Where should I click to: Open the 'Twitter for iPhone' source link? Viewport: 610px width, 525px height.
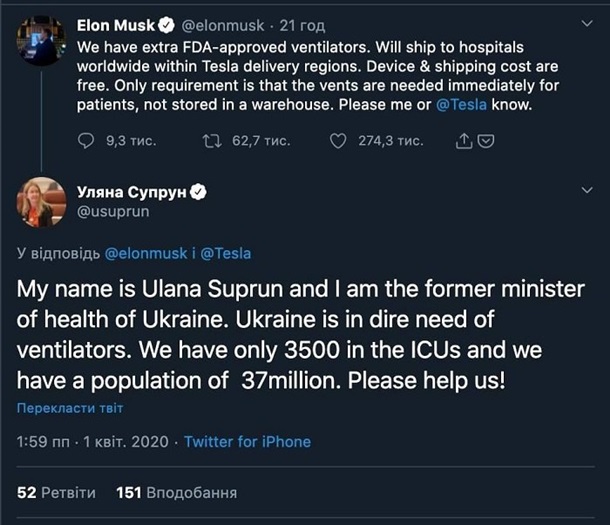[x=247, y=441]
